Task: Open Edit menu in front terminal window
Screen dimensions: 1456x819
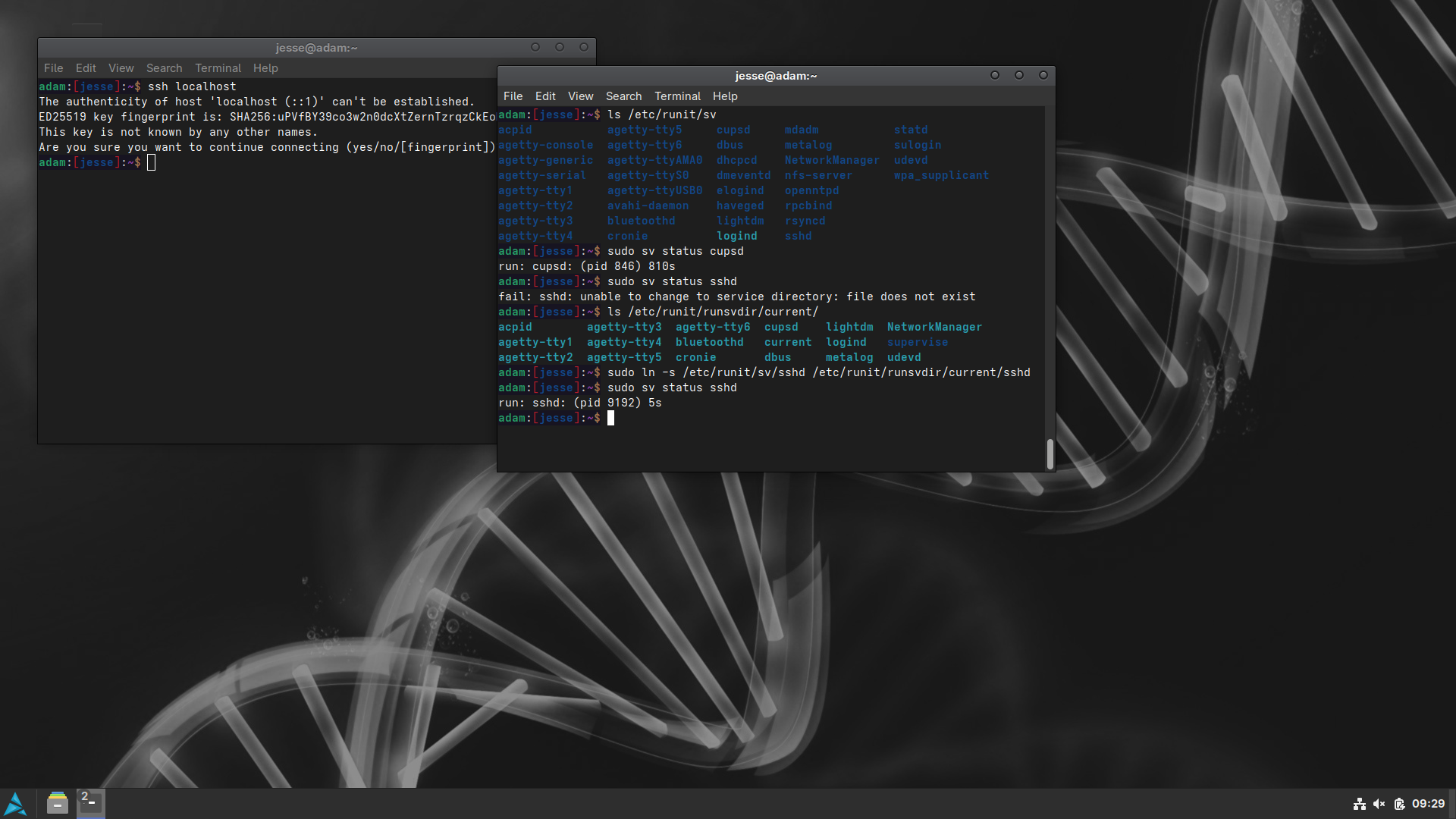Action: 545,96
